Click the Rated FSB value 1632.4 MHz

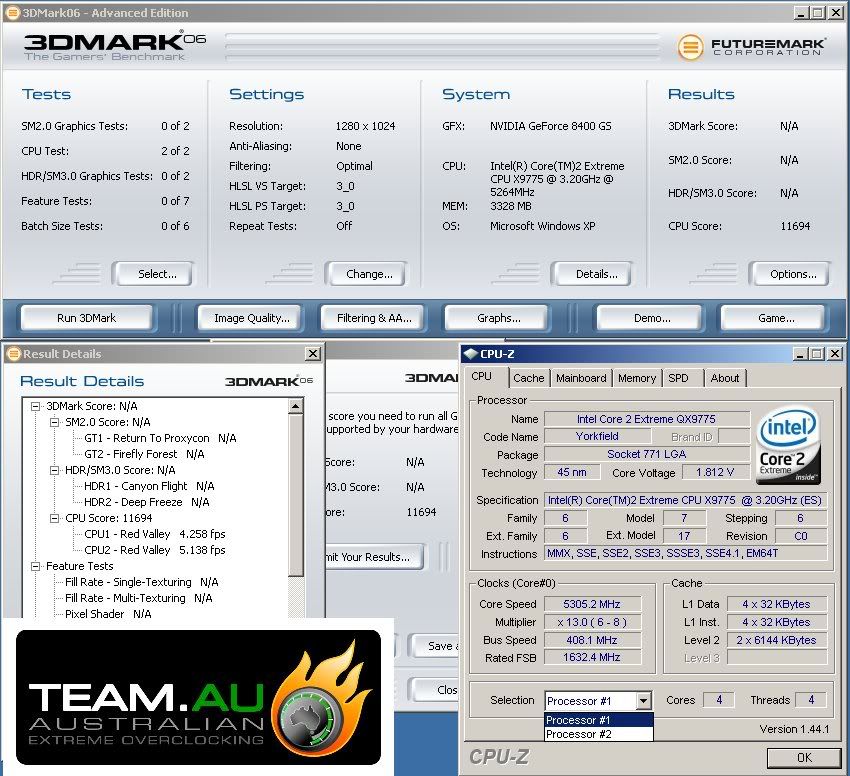592,657
